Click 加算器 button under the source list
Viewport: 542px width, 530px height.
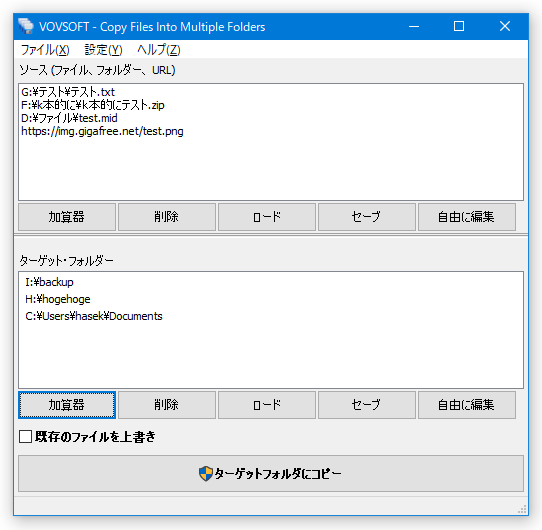[67, 217]
